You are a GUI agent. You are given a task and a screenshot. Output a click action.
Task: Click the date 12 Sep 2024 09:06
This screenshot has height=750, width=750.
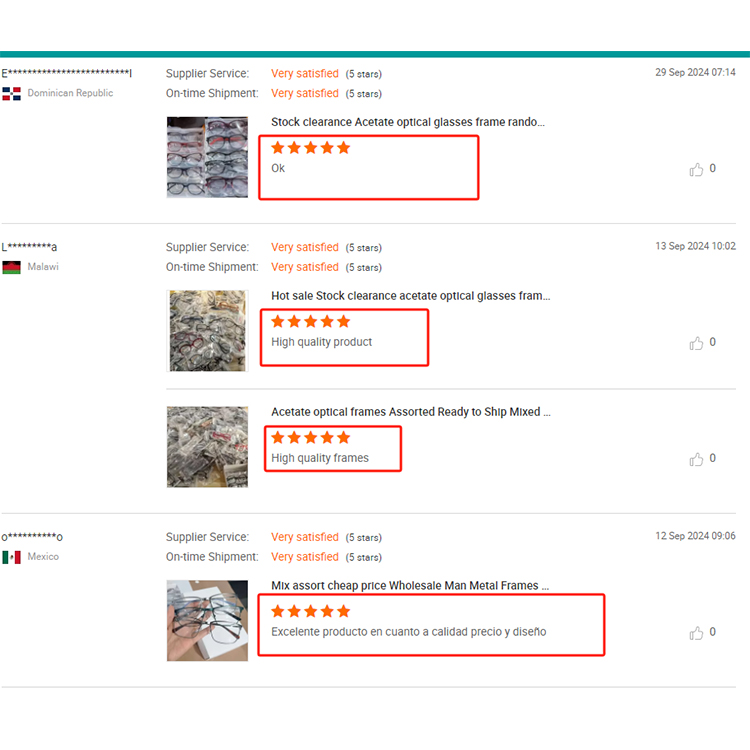(x=695, y=536)
